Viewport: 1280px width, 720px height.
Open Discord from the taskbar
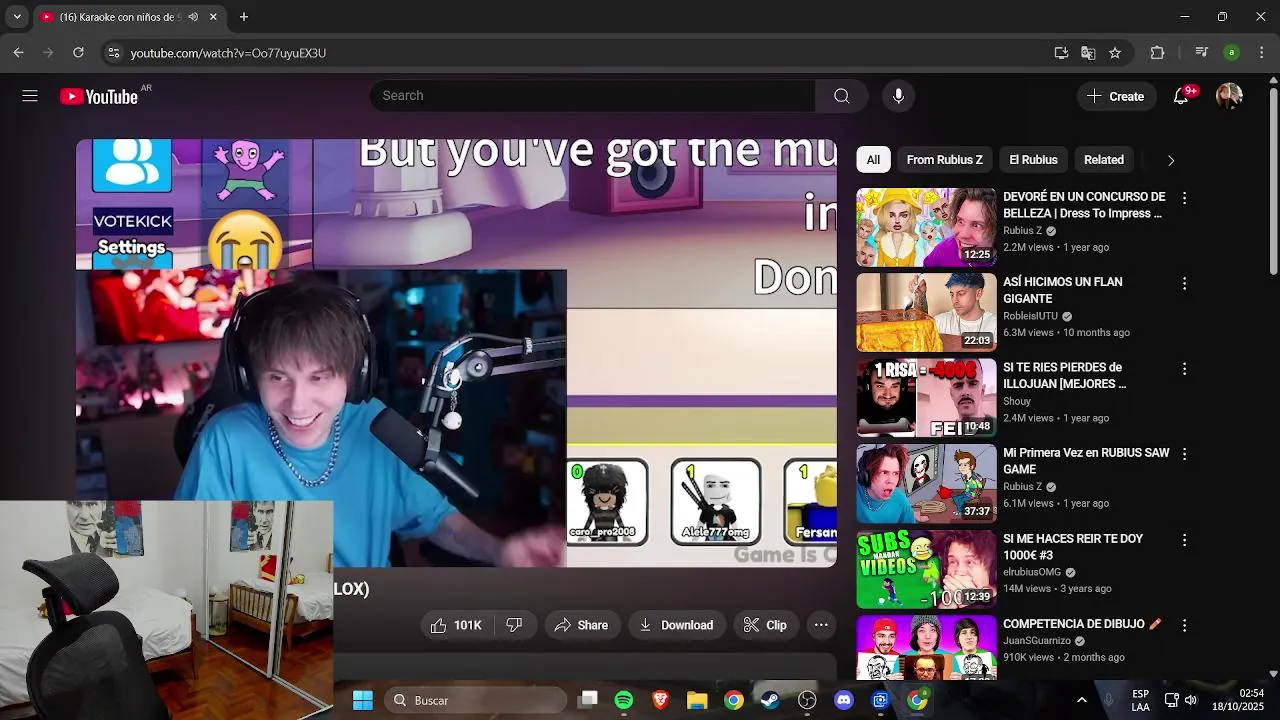click(844, 700)
